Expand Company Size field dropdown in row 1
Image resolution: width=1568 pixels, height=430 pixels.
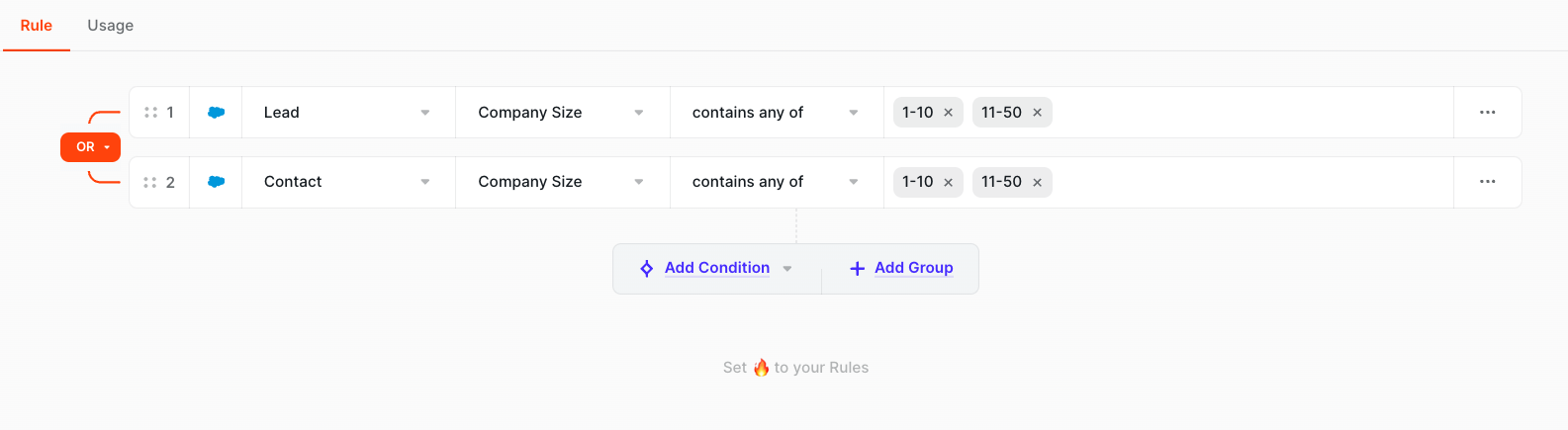point(562,113)
